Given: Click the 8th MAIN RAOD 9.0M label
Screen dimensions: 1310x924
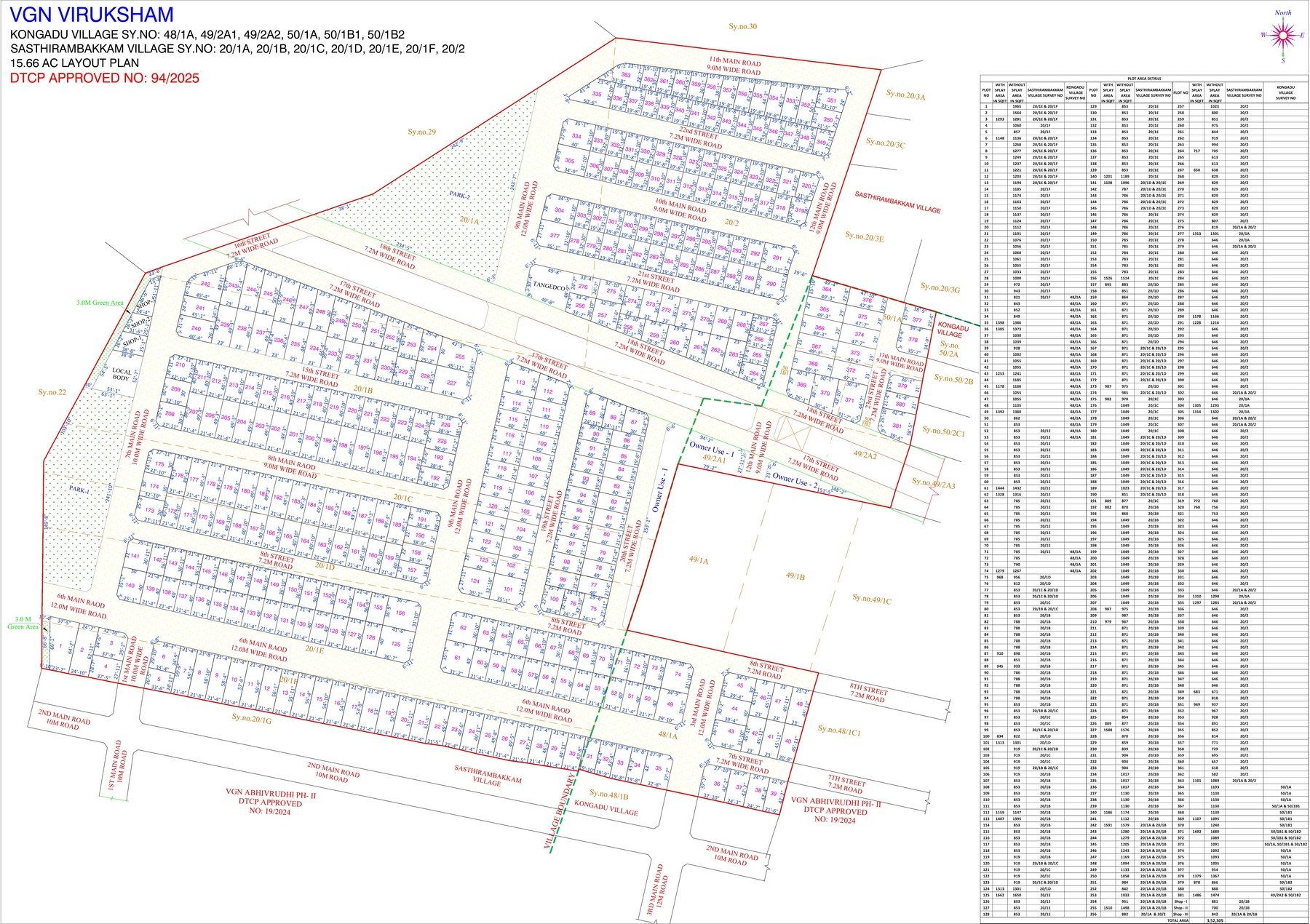Looking at the screenshot, I should tap(291, 468).
